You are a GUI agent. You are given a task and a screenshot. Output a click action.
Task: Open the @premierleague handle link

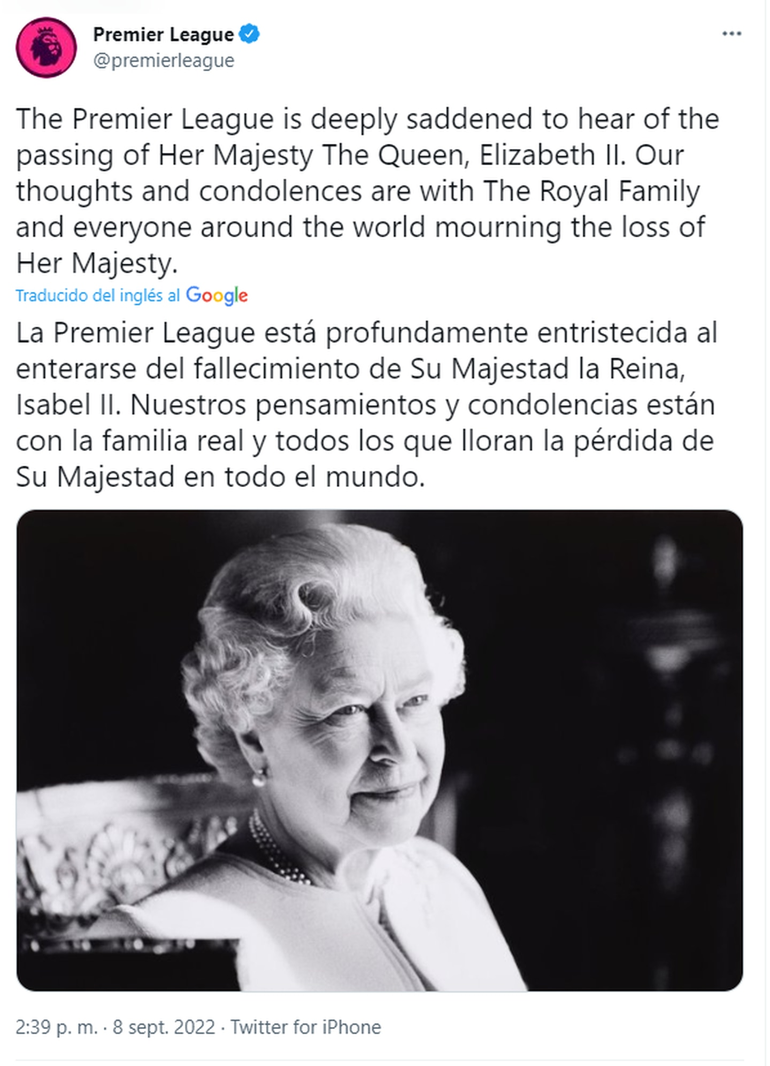[x=163, y=60]
